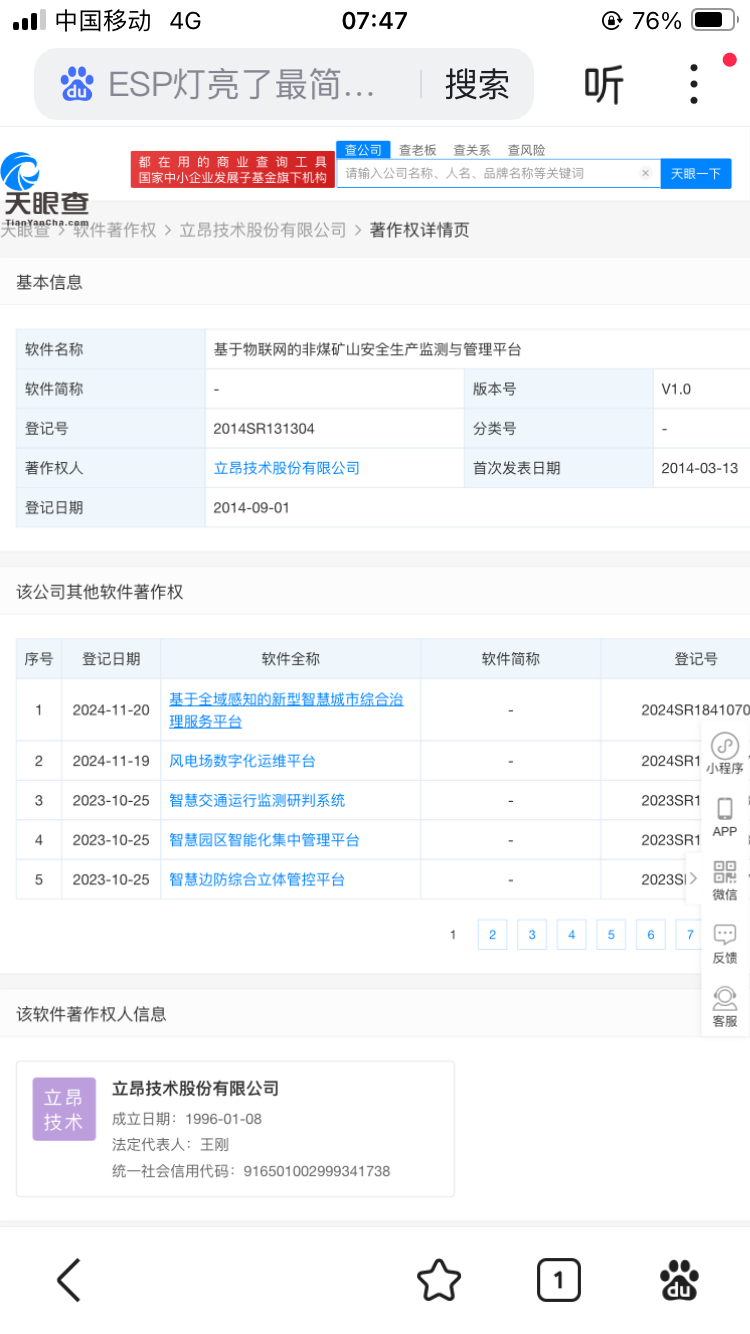Select the 查公司 tab
This screenshot has height=1334, width=750.
point(363,150)
